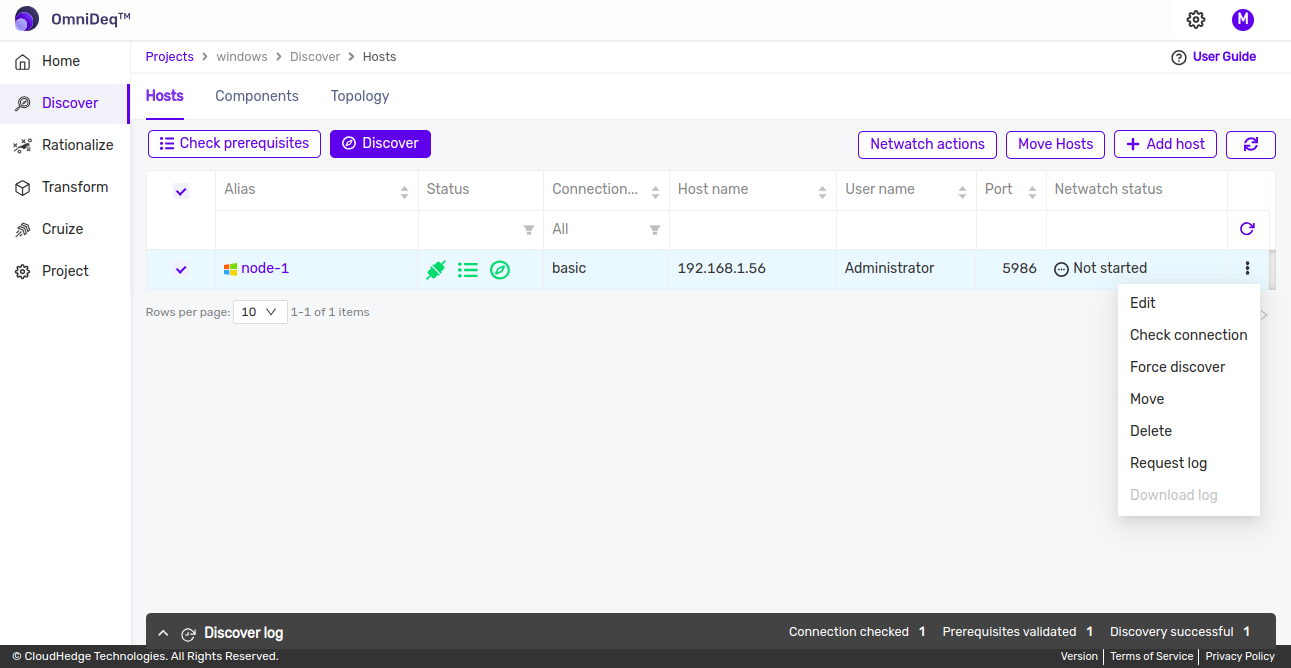
Task: Click the purple Discover button
Action: (381, 144)
